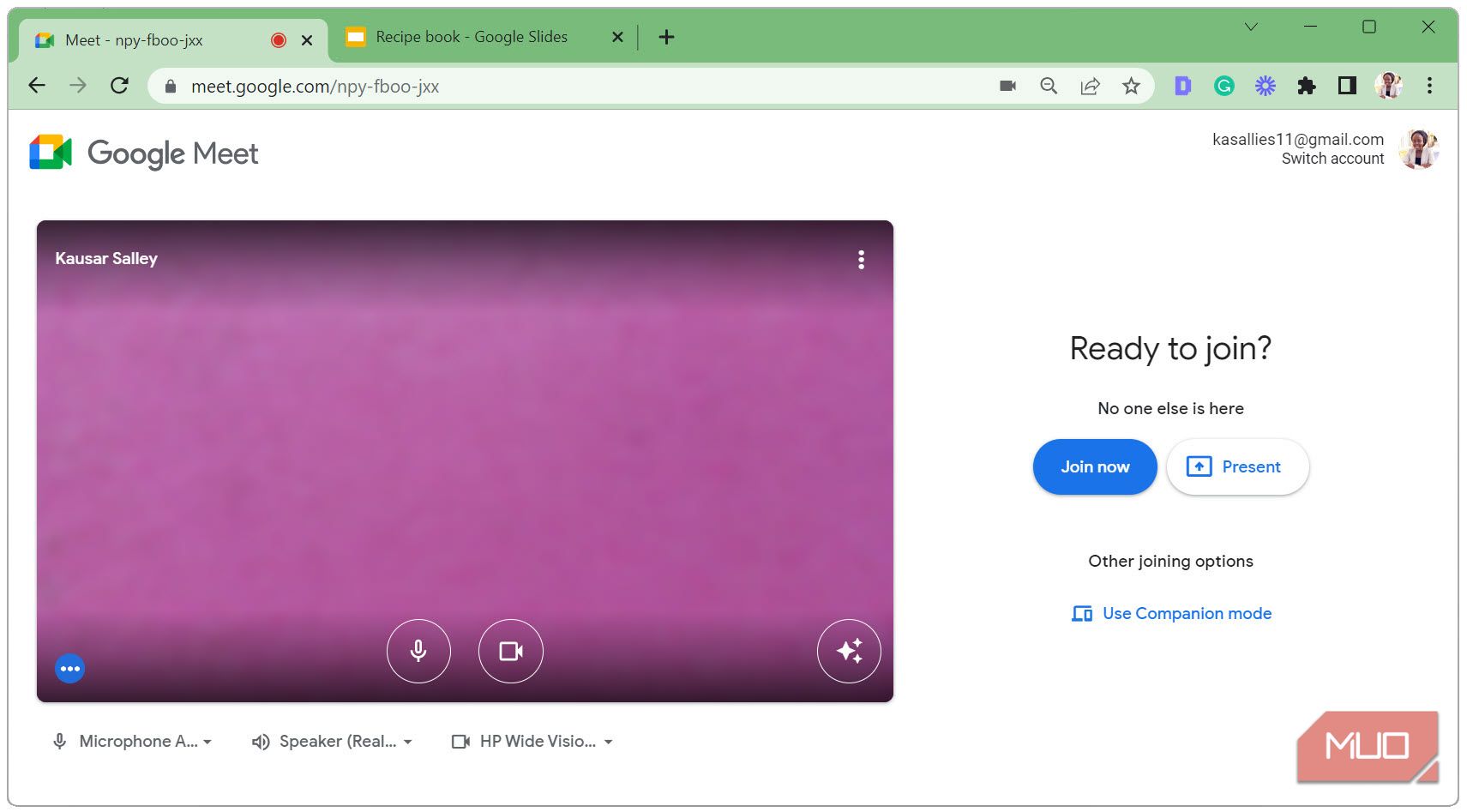Open more options on Kausar Salley preview
This screenshot has width=1467, height=812.
tap(861, 260)
